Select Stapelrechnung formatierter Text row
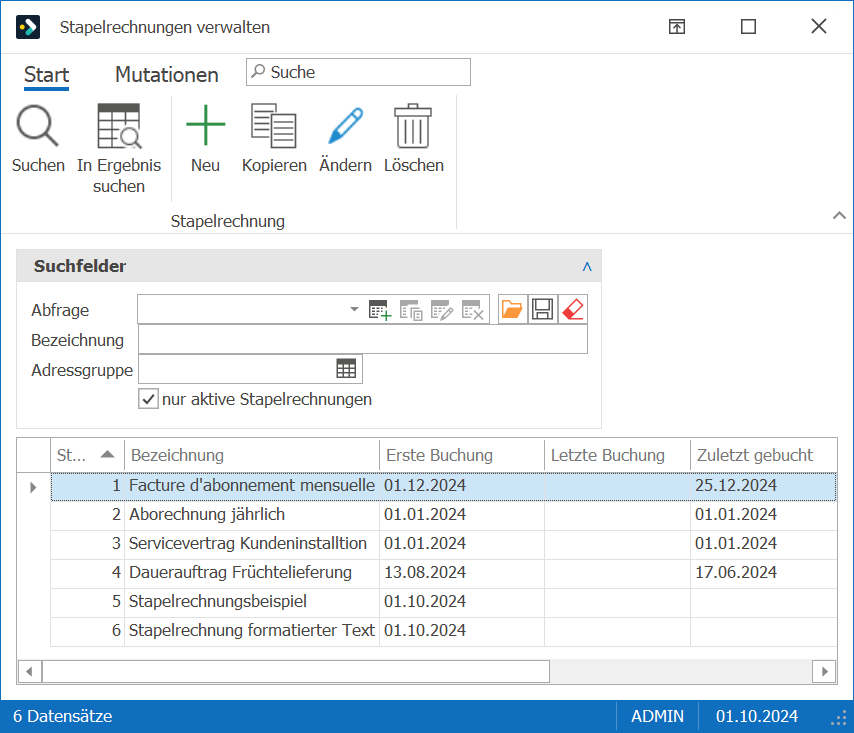Screen dimensions: 854x733 444,630
